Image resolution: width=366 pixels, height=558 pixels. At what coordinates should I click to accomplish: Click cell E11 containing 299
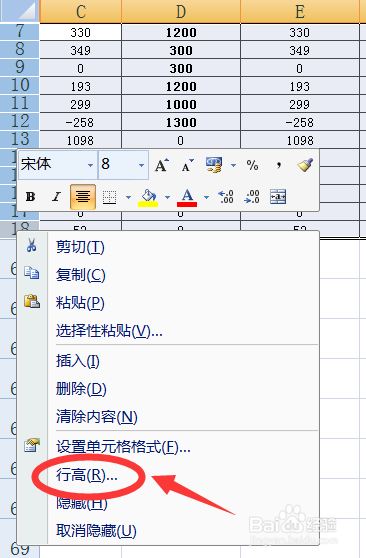300,104
